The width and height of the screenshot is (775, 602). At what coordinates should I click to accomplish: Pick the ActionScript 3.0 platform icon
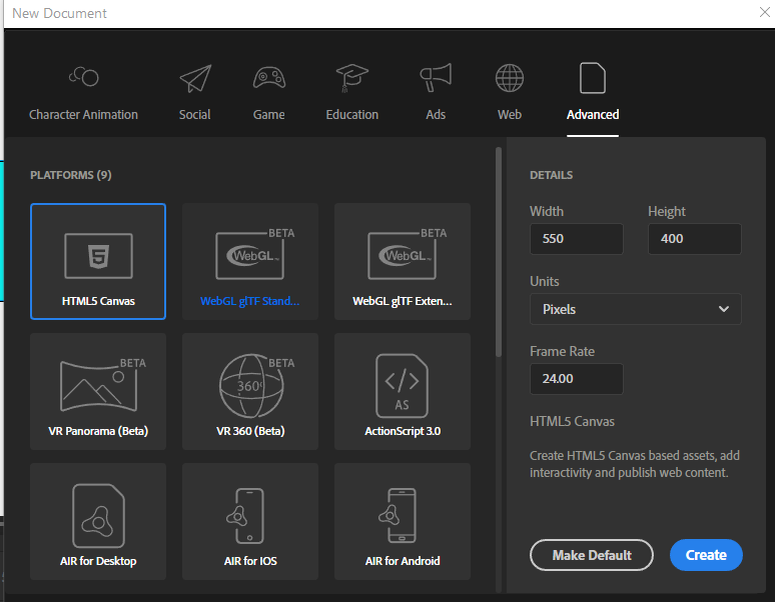click(x=402, y=386)
